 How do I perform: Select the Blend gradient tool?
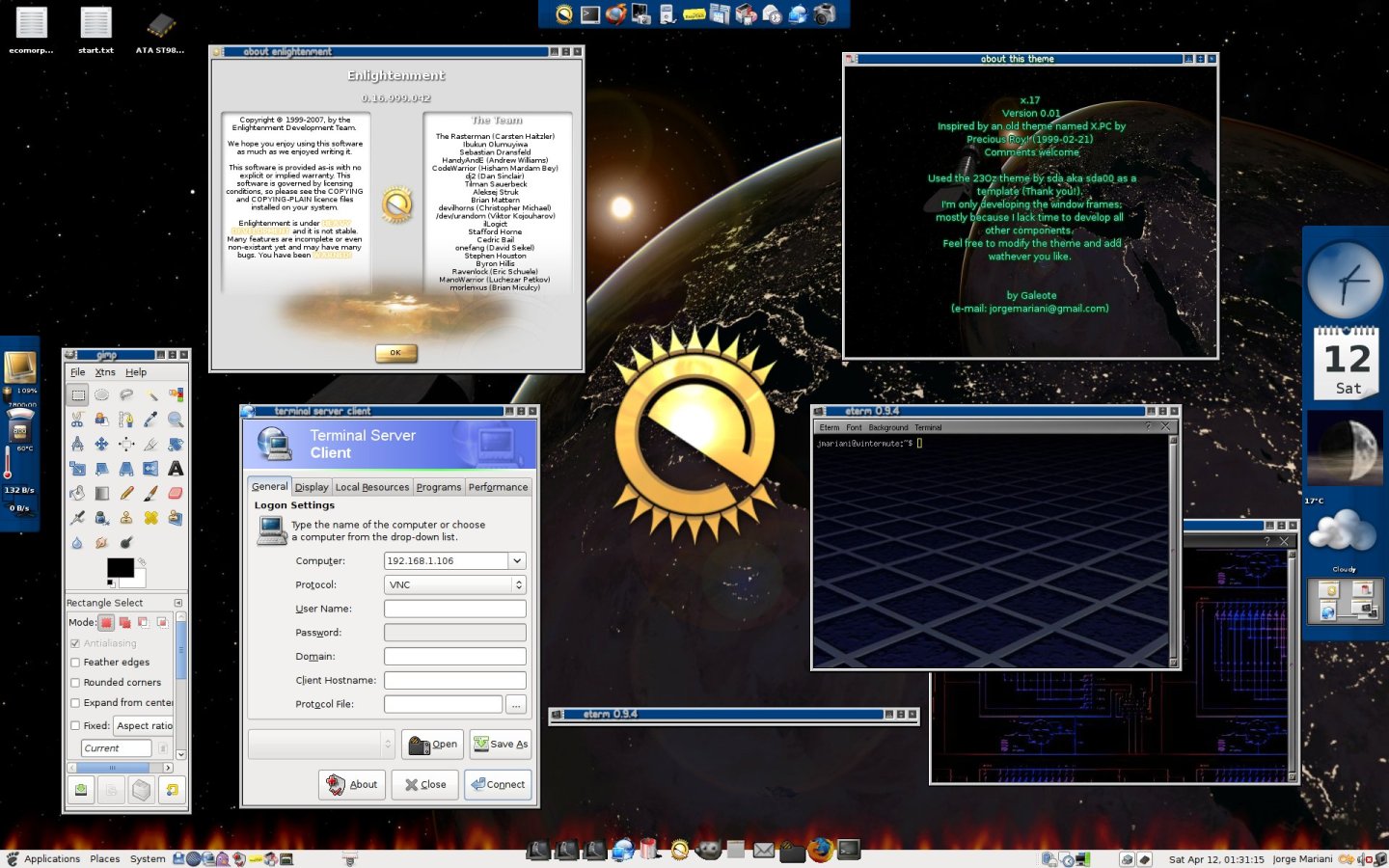pos(101,493)
